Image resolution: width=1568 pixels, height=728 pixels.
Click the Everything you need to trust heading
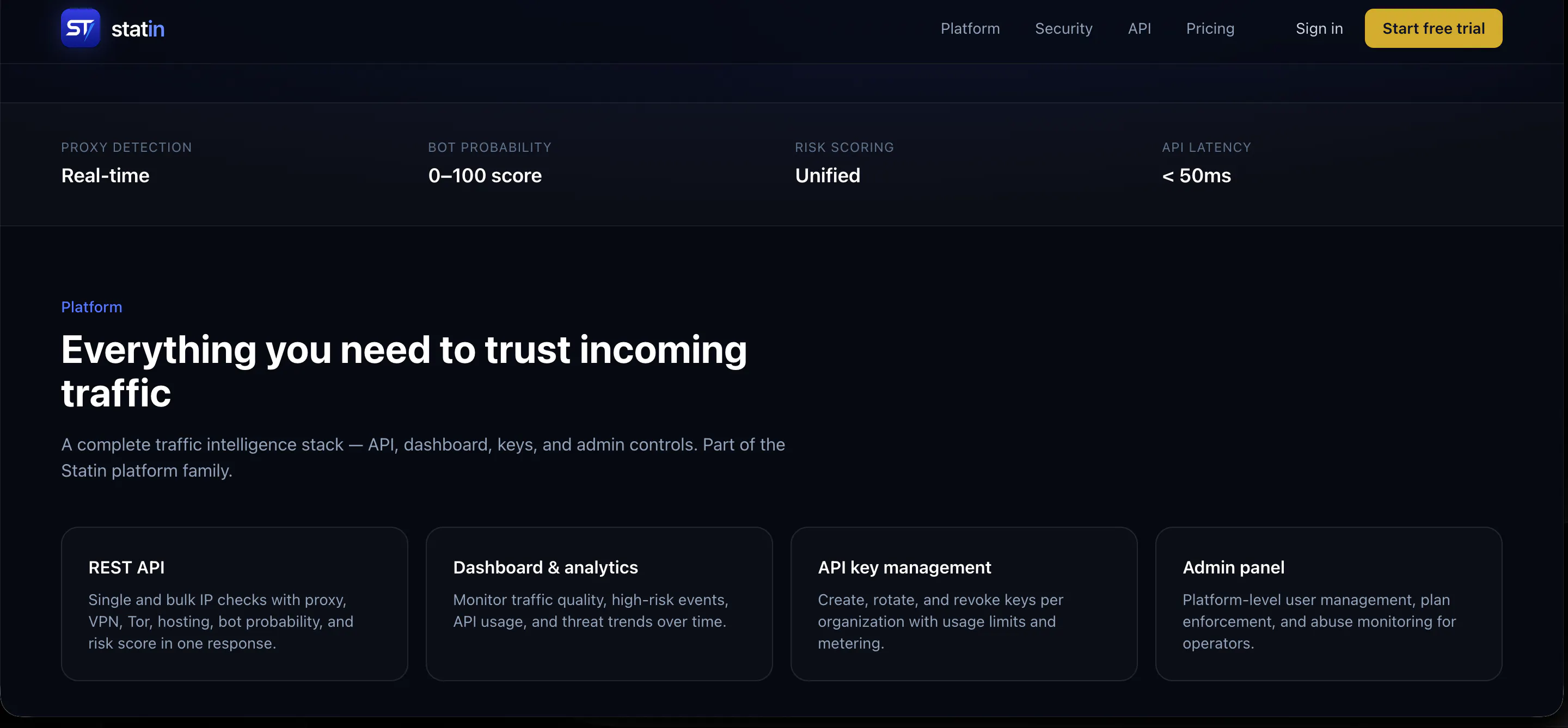403,371
